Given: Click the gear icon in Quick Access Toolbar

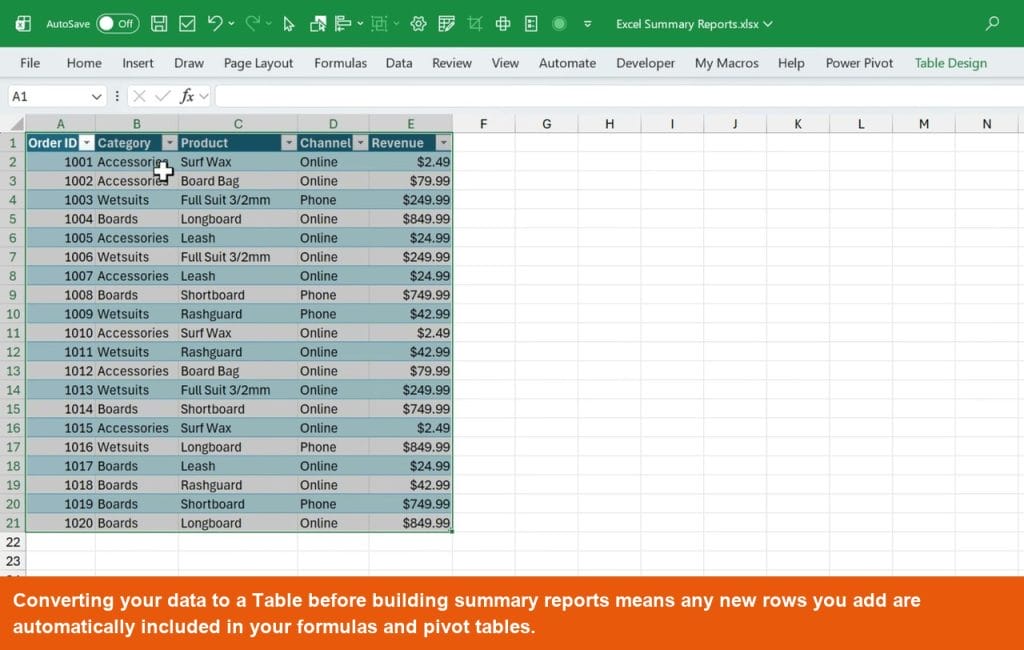Looking at the screenshot, I should [x=419, y=24].
